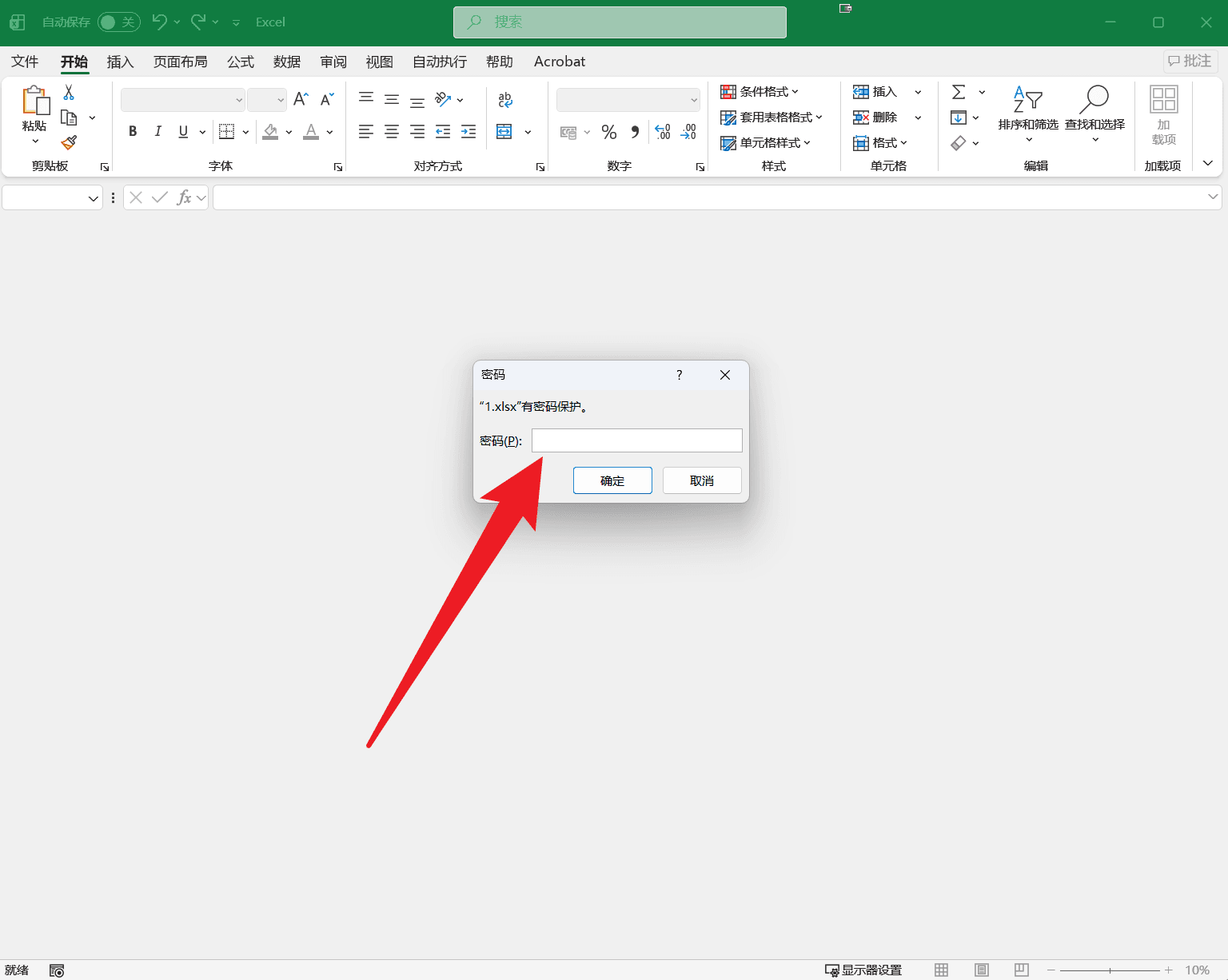Screen dimensions: 1228x980
Task: Center text horizontally
Action: [392, 132]
